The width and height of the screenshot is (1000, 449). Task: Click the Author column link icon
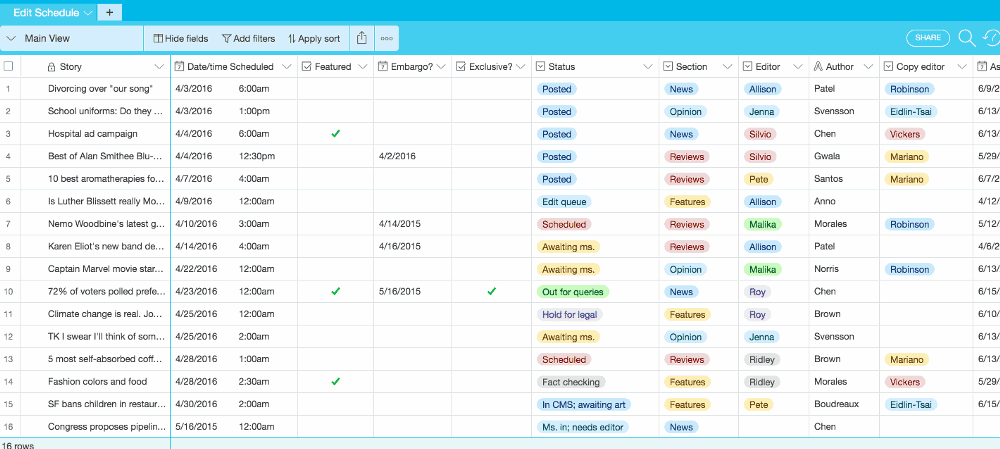point(818,66)
